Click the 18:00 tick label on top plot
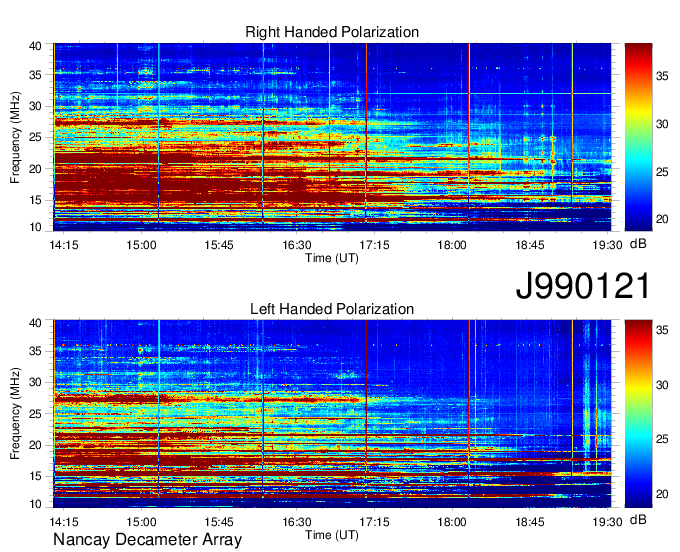 tap(452, 245)
